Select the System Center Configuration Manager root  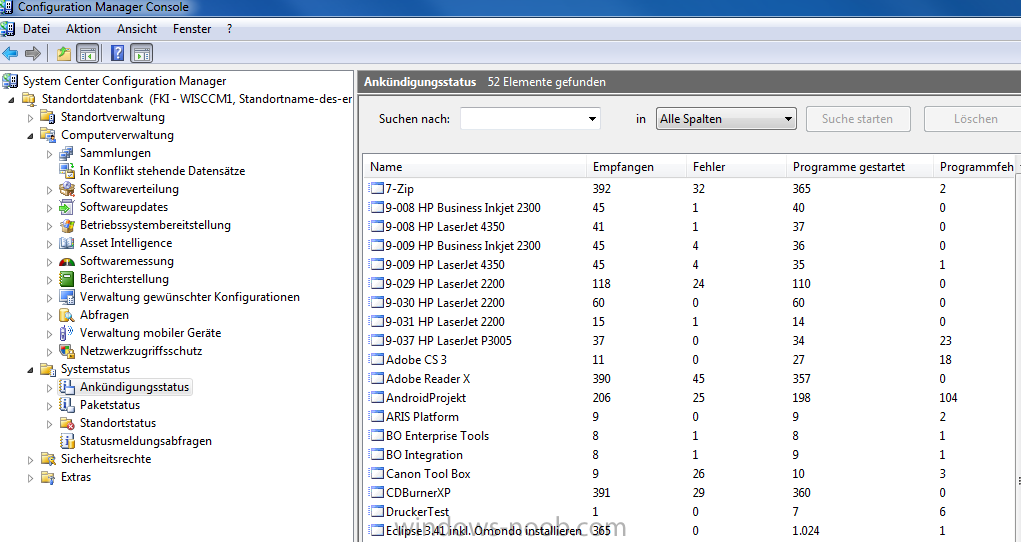[x=124, y=81]
